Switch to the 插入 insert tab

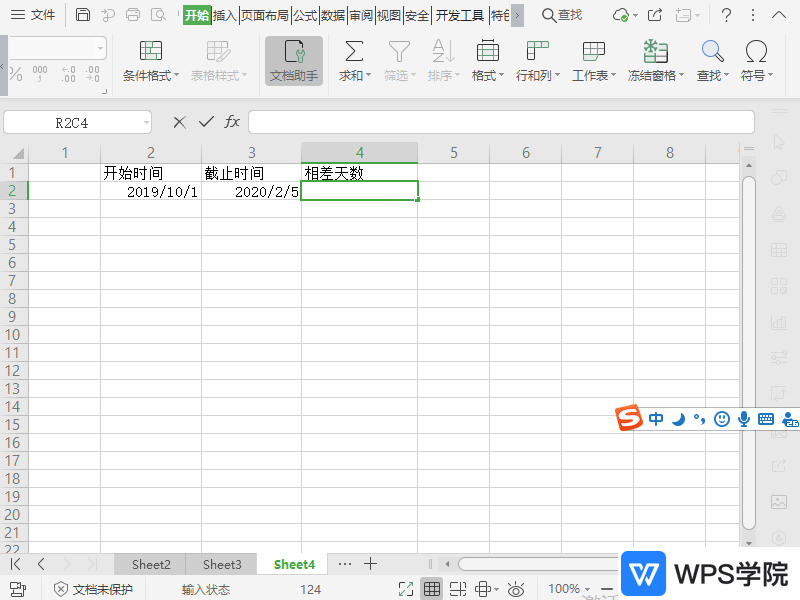click(224, 15)
